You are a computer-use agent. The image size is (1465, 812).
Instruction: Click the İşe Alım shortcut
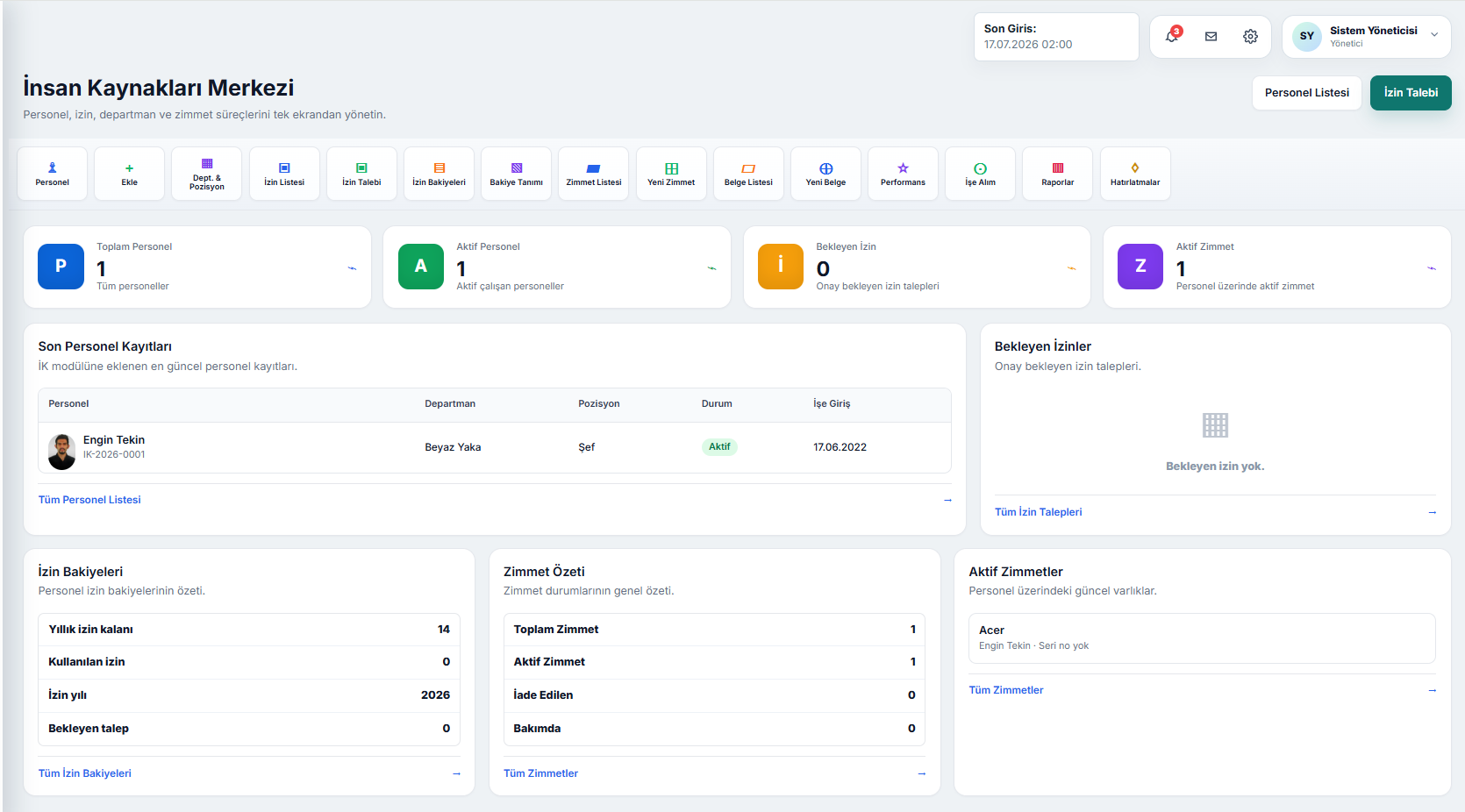tap(980, 174)
